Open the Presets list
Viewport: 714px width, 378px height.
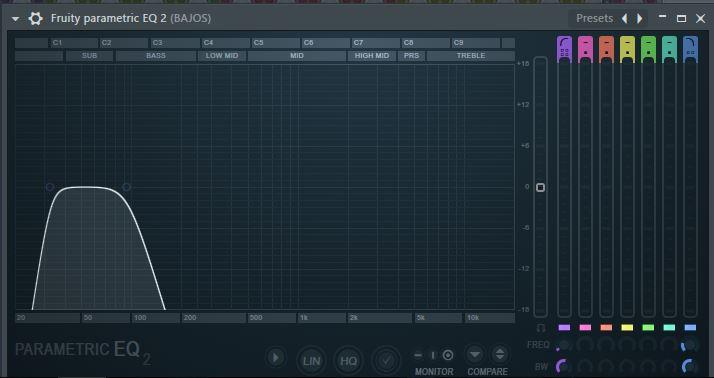click(x=594, y=18)
